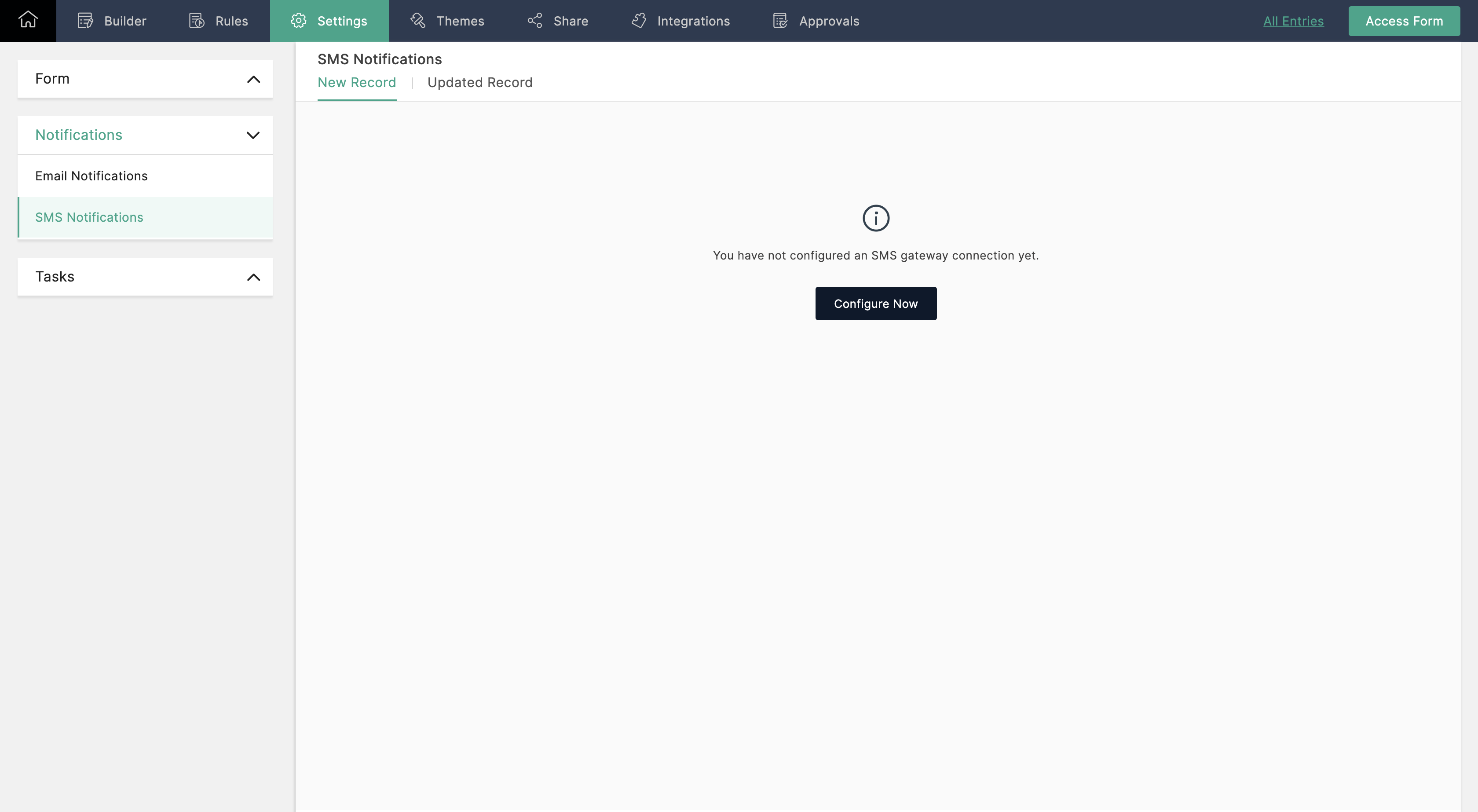The image size is (1478, 812).
Task: Open the All Entries link
Action: coord(1293,21)
